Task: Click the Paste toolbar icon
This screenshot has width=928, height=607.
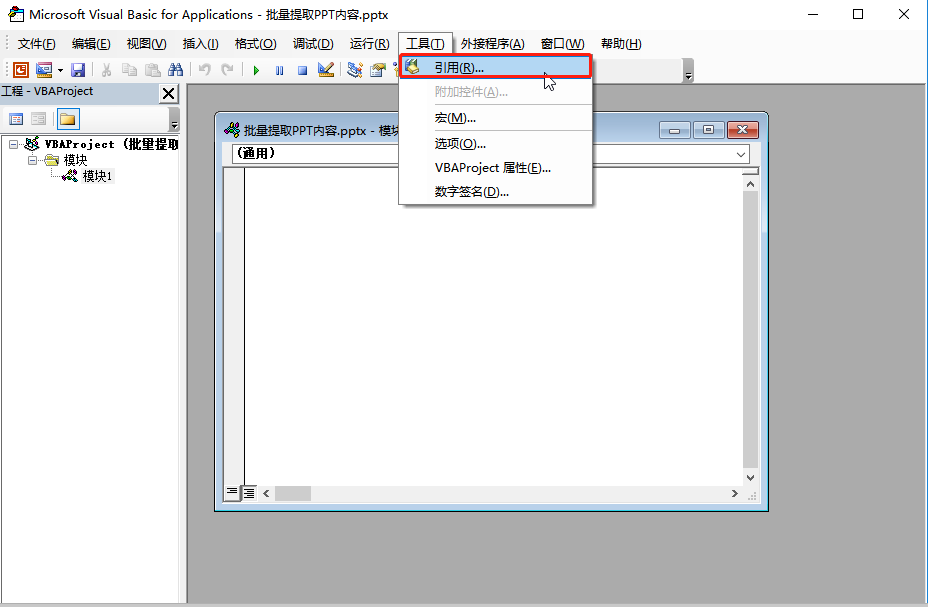Action: 153,70
